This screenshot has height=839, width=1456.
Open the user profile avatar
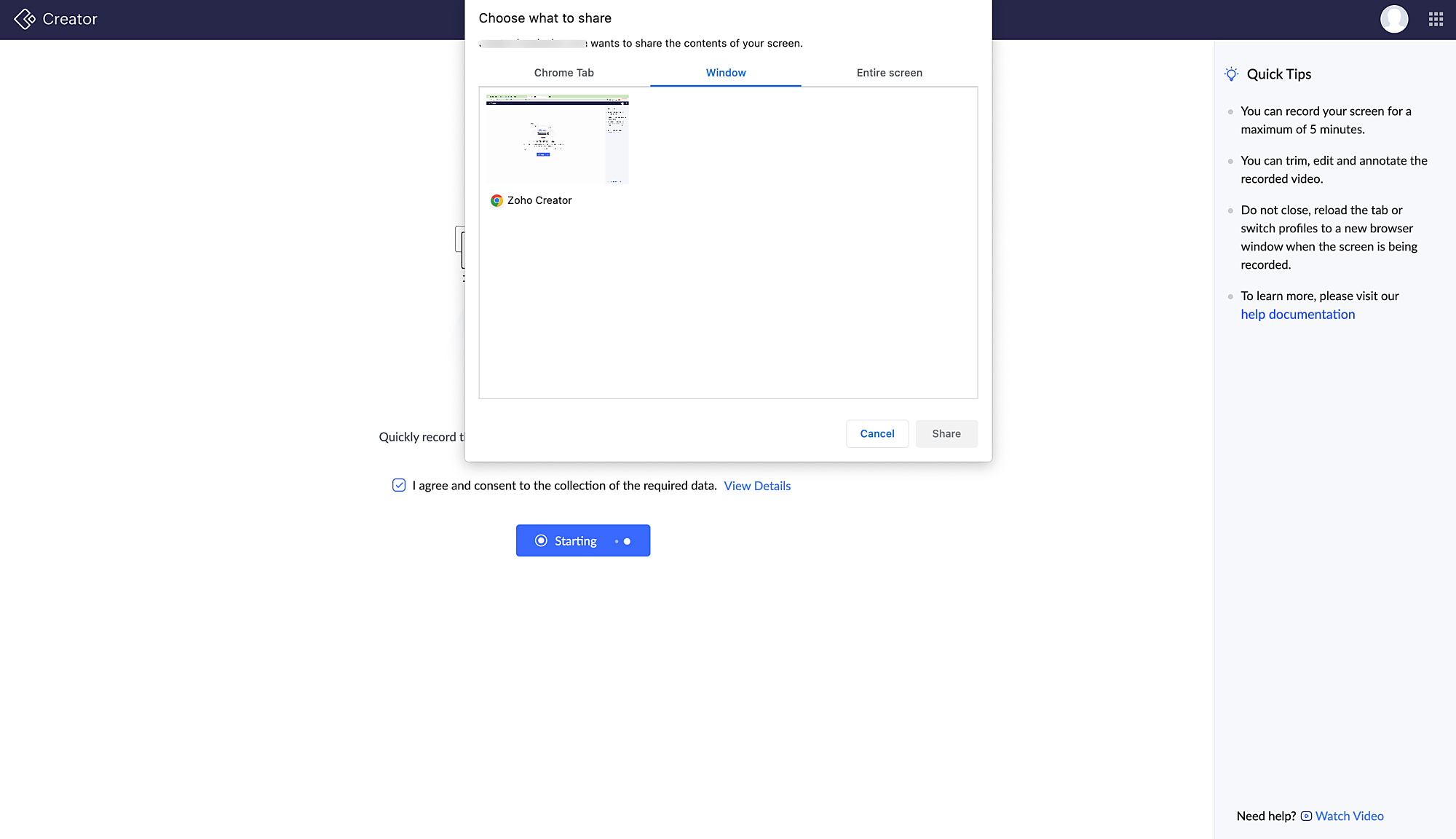point(1393,19)
